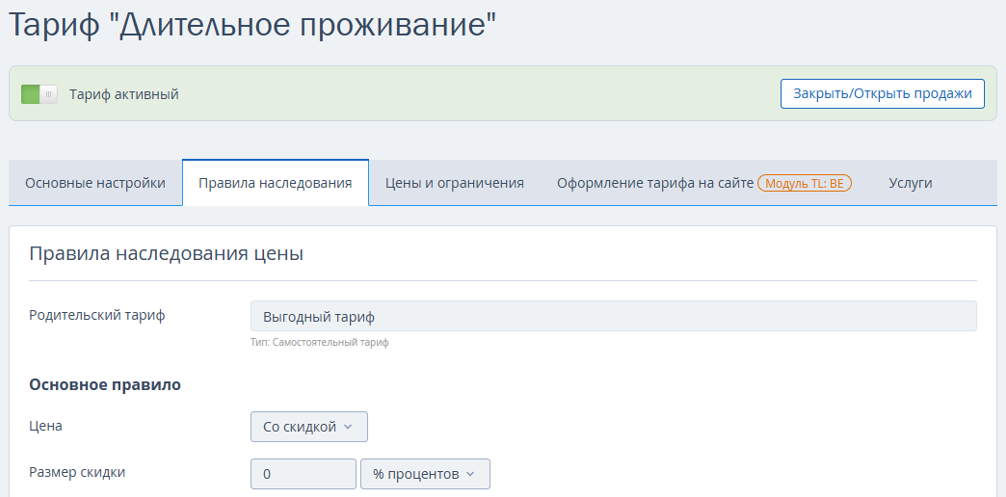Click the 'Тариф активный' label text
Image resolution: width=1006 pixels, height=497 pixels.
pos(124,95)
